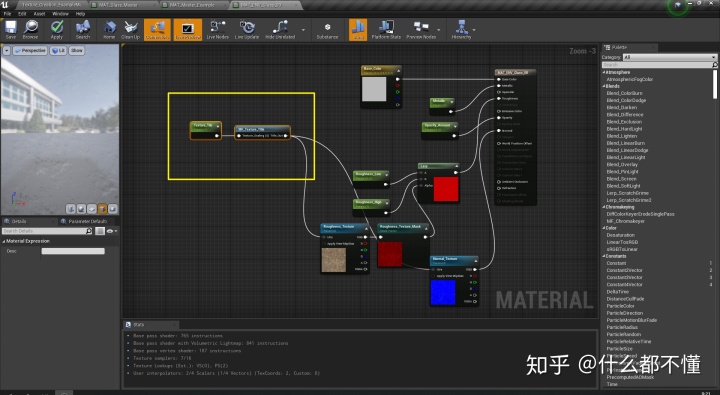Click the Base_Color node white swatch
The width and height of the screenshot is (720, 395).
(374, 89)
